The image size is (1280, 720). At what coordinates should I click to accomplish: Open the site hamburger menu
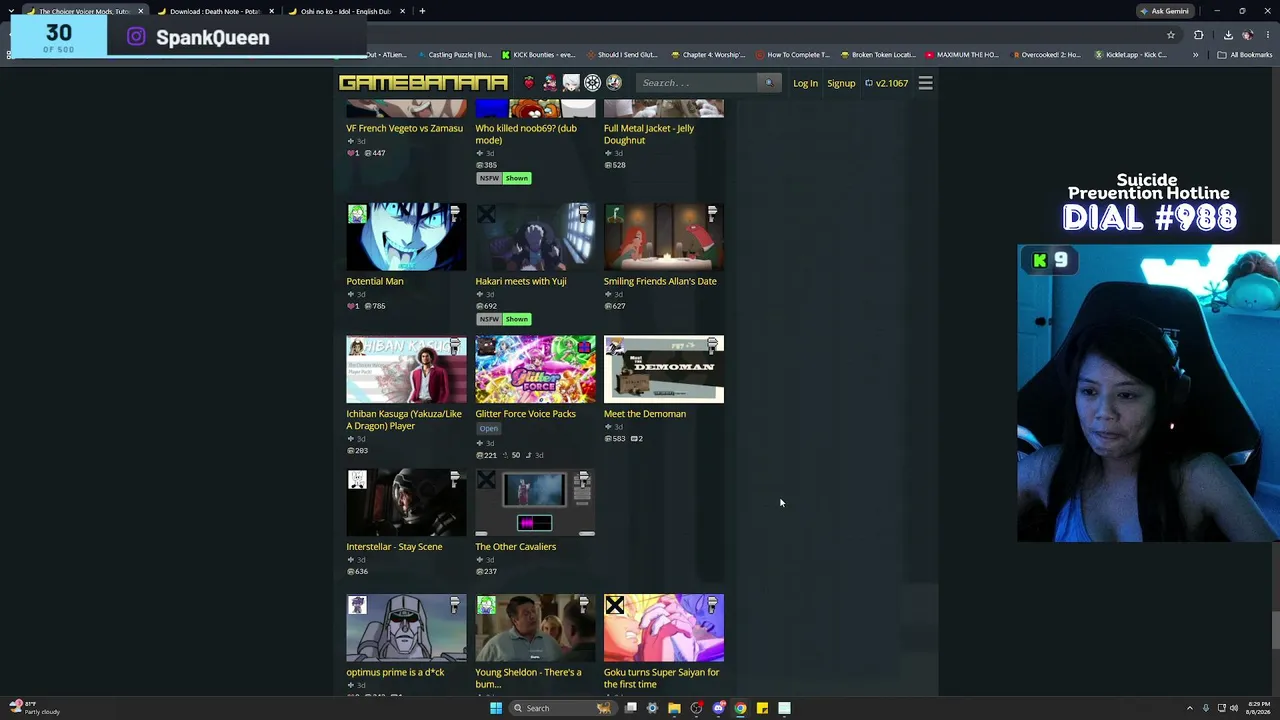926,83
